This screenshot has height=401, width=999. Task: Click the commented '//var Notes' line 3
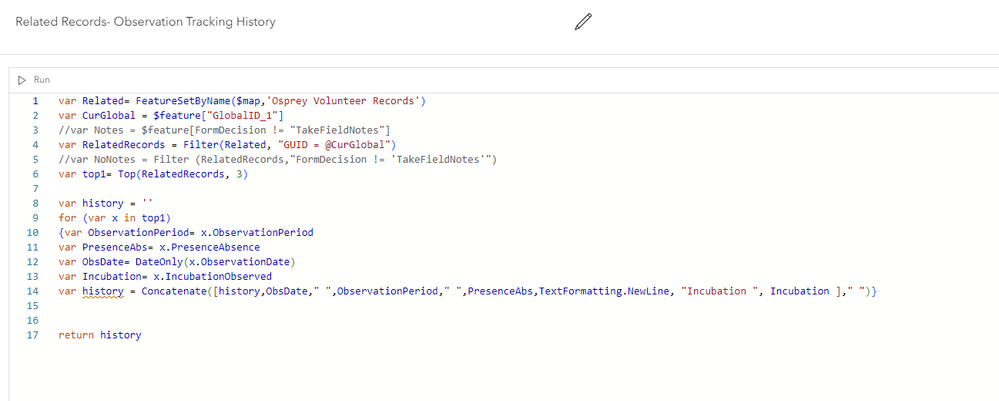coord(224,130)
